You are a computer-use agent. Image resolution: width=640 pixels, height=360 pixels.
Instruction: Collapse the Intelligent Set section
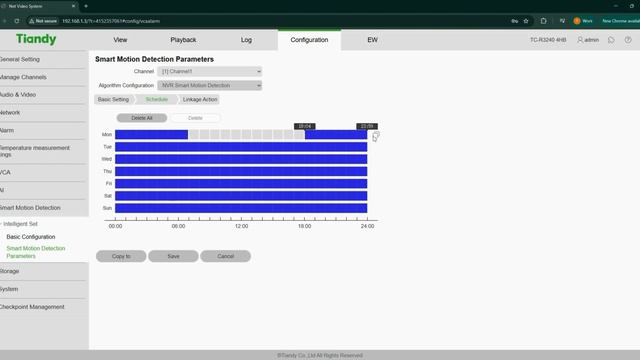click(19, 224)
